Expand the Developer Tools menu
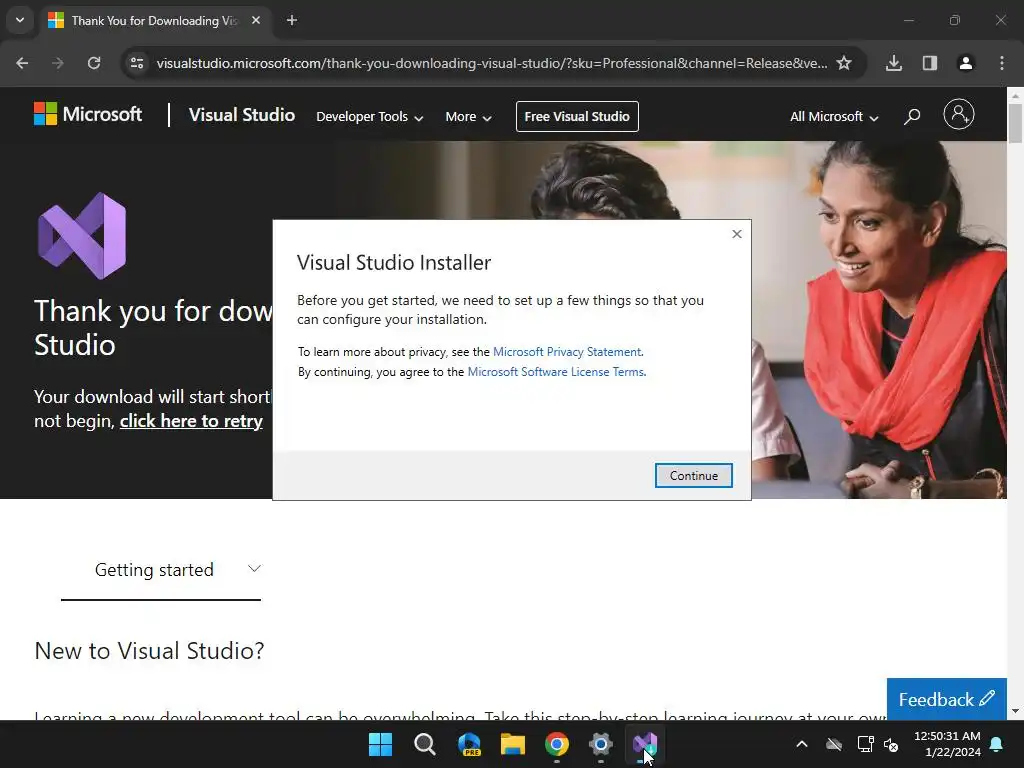The width and height of the screenshot is (1024, 768). 370,116
